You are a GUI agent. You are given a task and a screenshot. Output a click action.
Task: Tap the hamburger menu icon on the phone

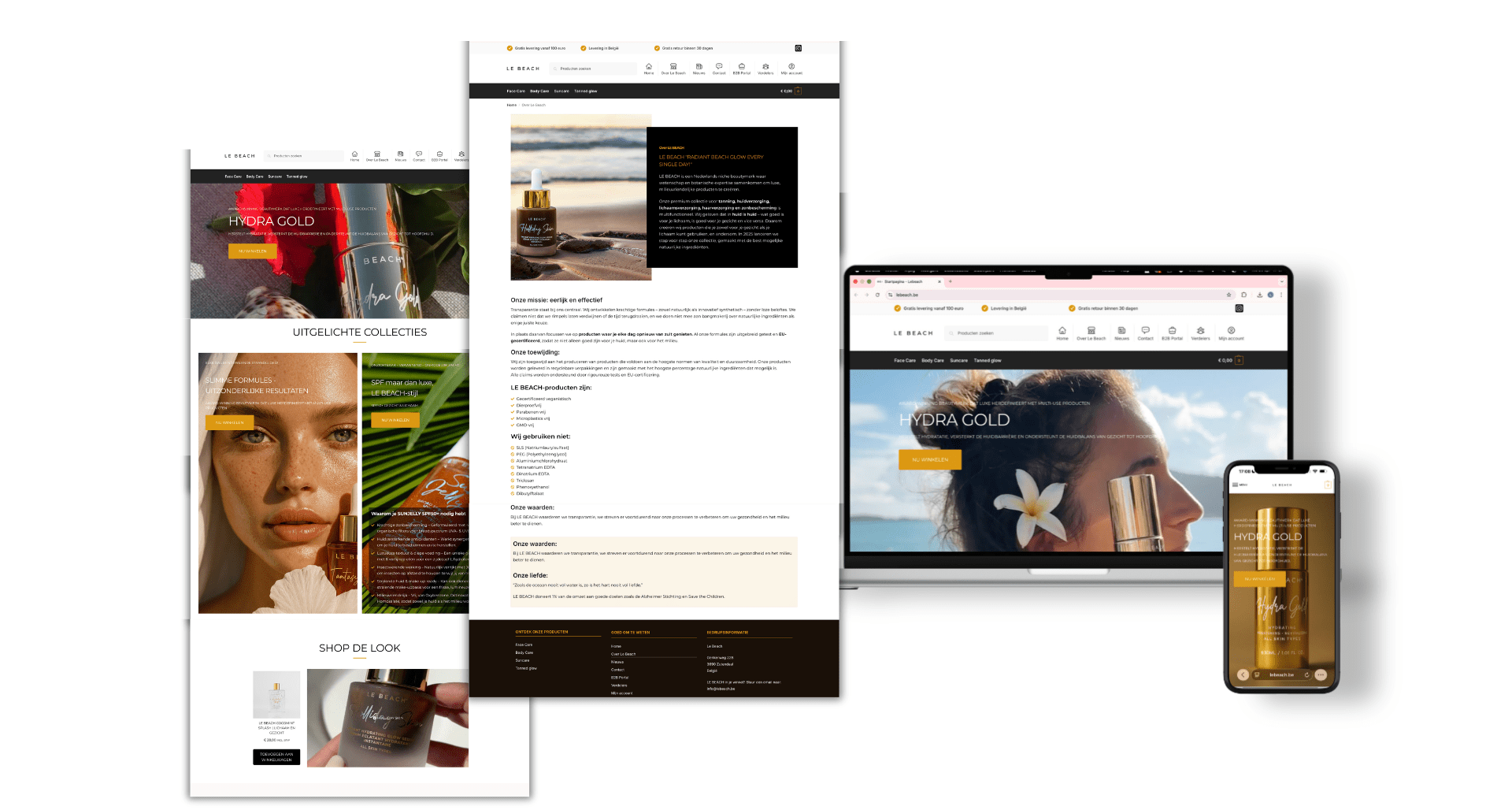[x=1236, y=485]
